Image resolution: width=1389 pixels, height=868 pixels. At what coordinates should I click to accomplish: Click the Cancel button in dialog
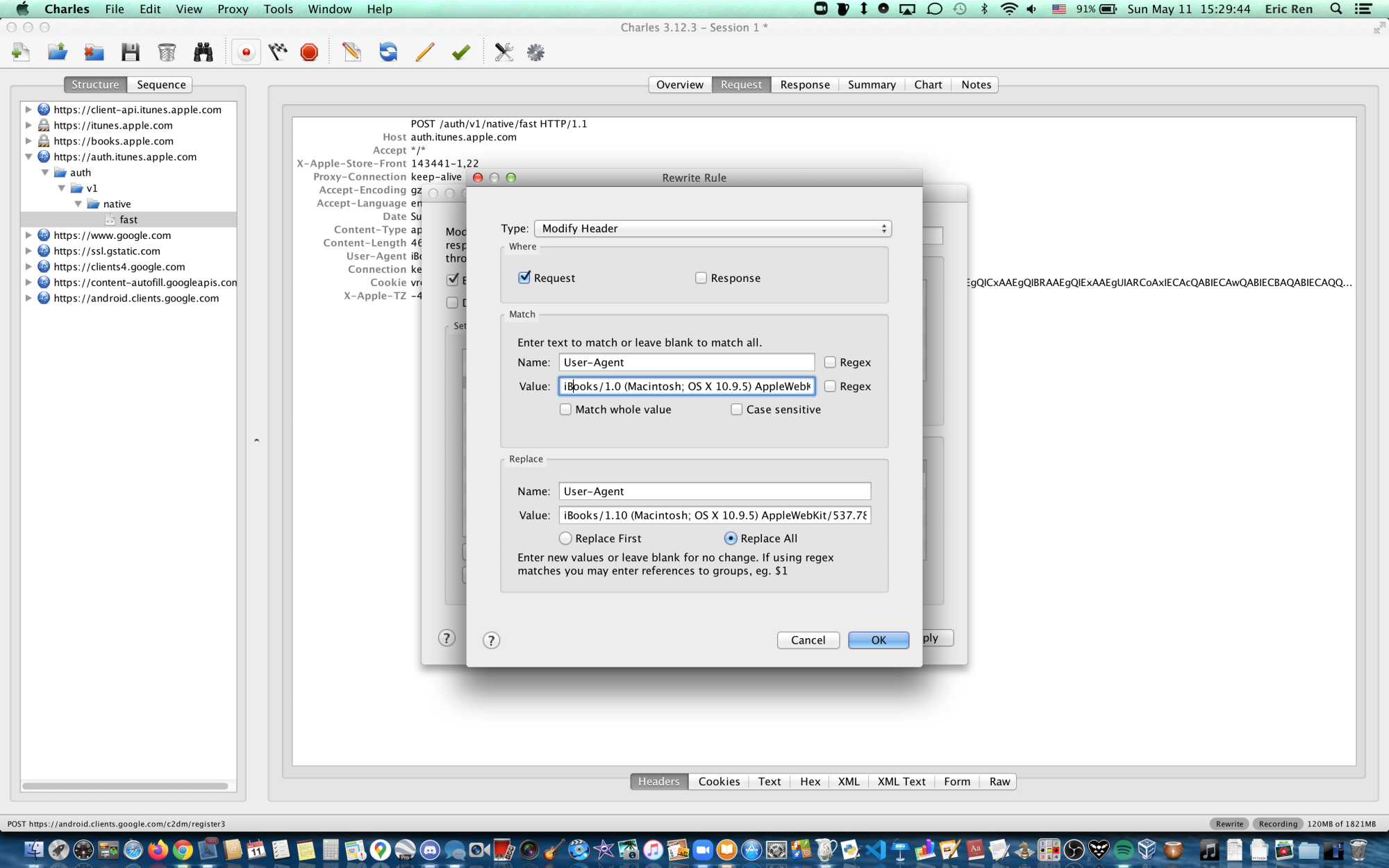point(808,640)
